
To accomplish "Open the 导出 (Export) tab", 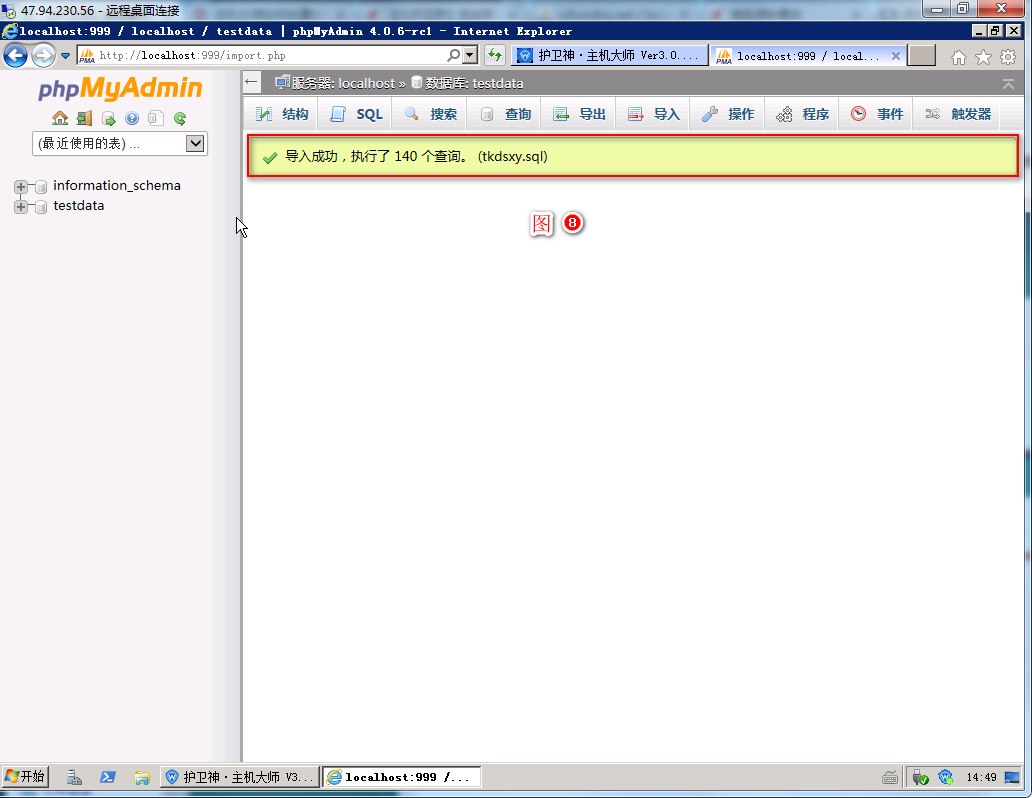I will [580, 114].
